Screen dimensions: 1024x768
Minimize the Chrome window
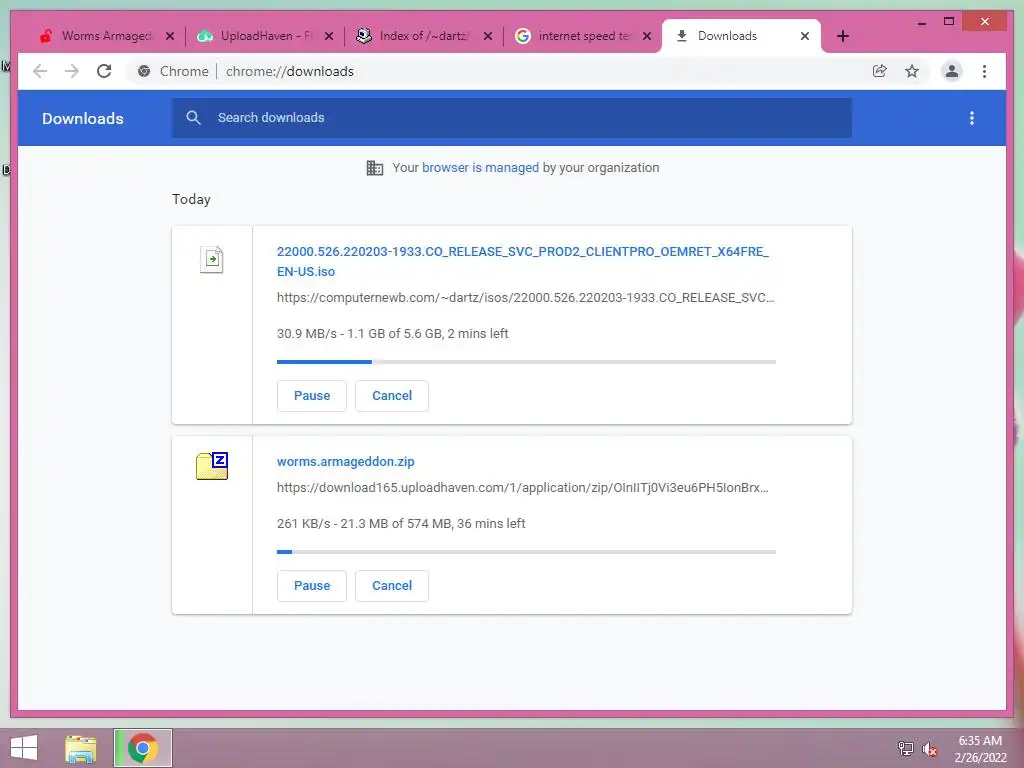click(x=921, y=22)
